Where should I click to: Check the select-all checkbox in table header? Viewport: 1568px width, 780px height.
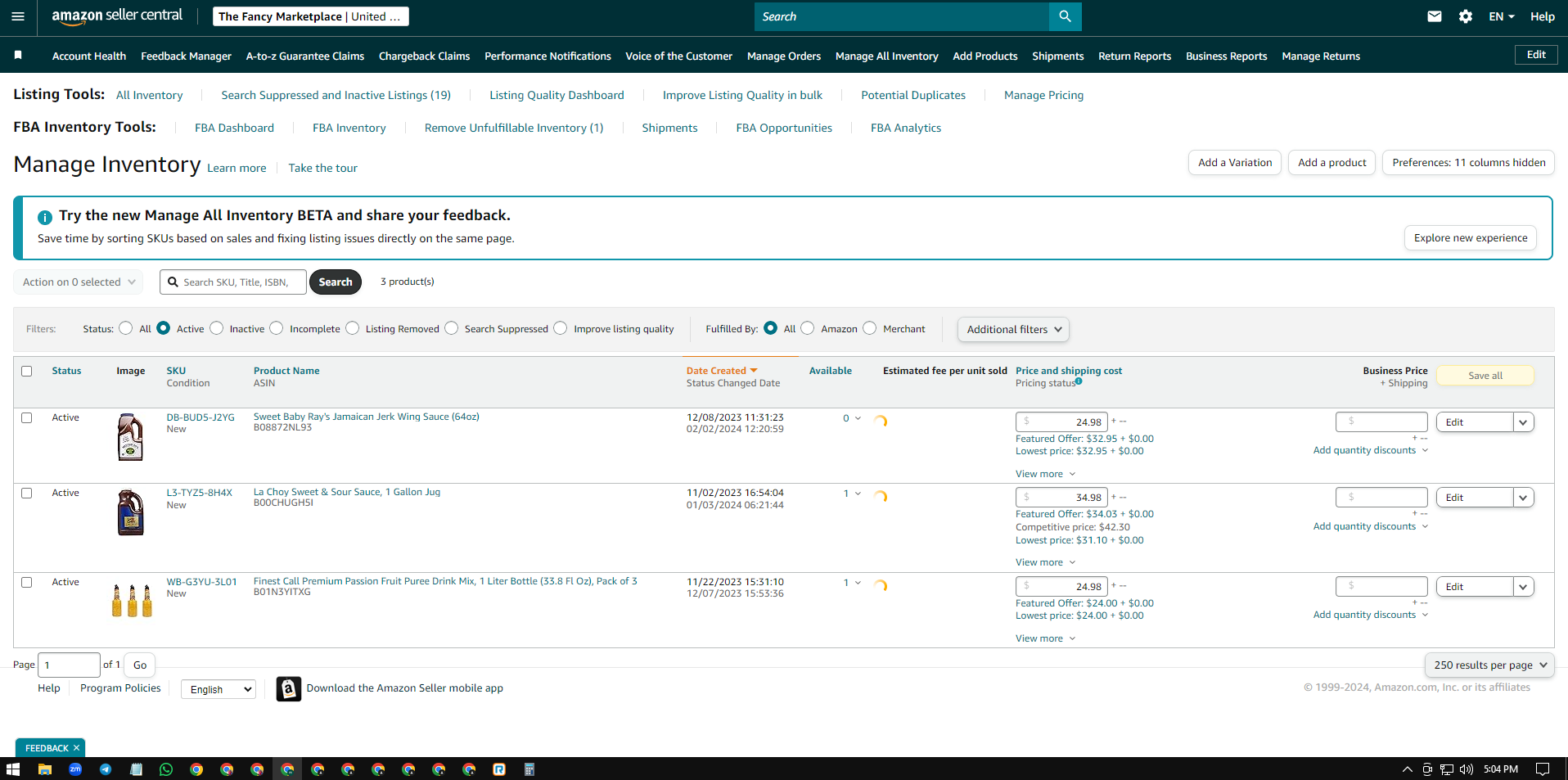[x=27, y=371]
